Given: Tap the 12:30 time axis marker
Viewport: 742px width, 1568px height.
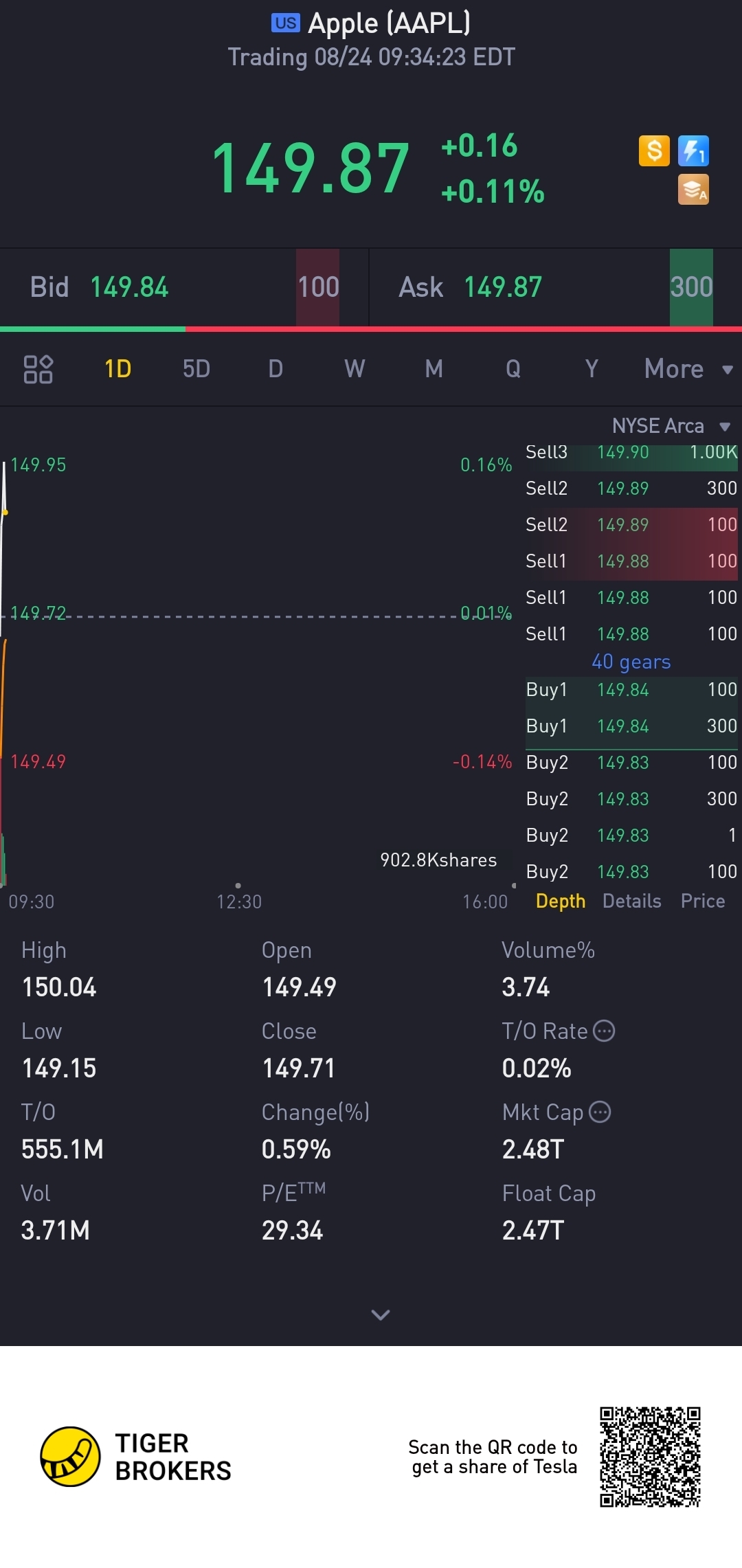Looking at the screenshot, I should [x=239, y=901].
